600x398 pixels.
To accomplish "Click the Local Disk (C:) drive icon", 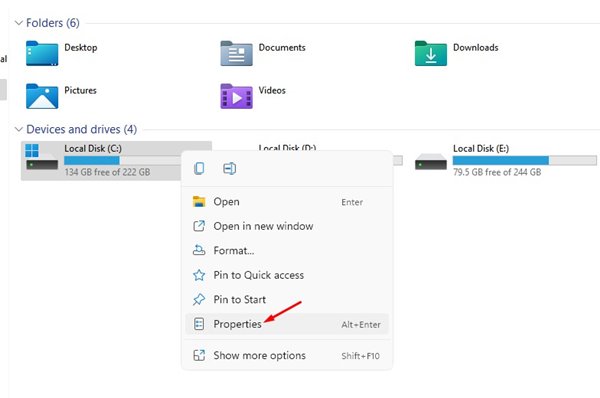I will (x=41, y=157).
